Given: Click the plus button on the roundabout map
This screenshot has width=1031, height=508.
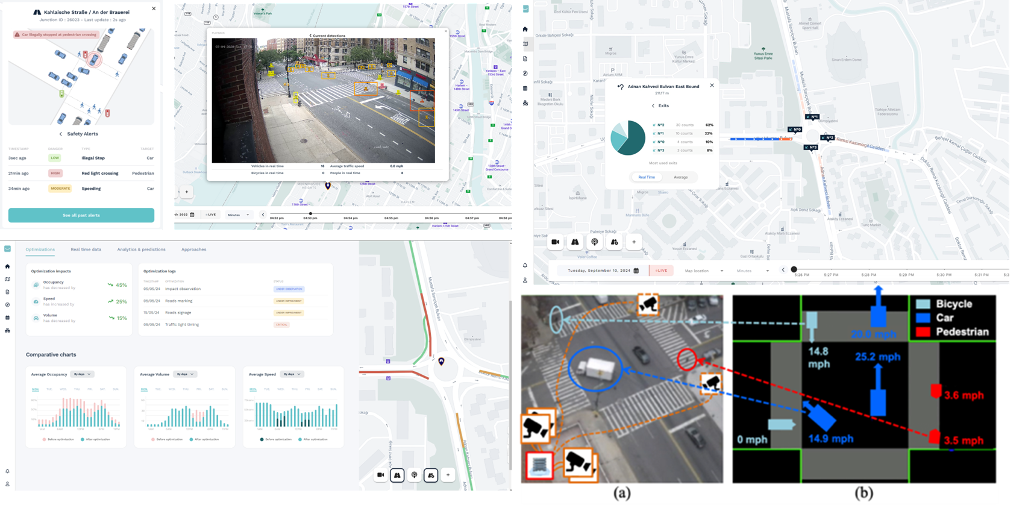Looking at the screenshot, I should point(448,475).
